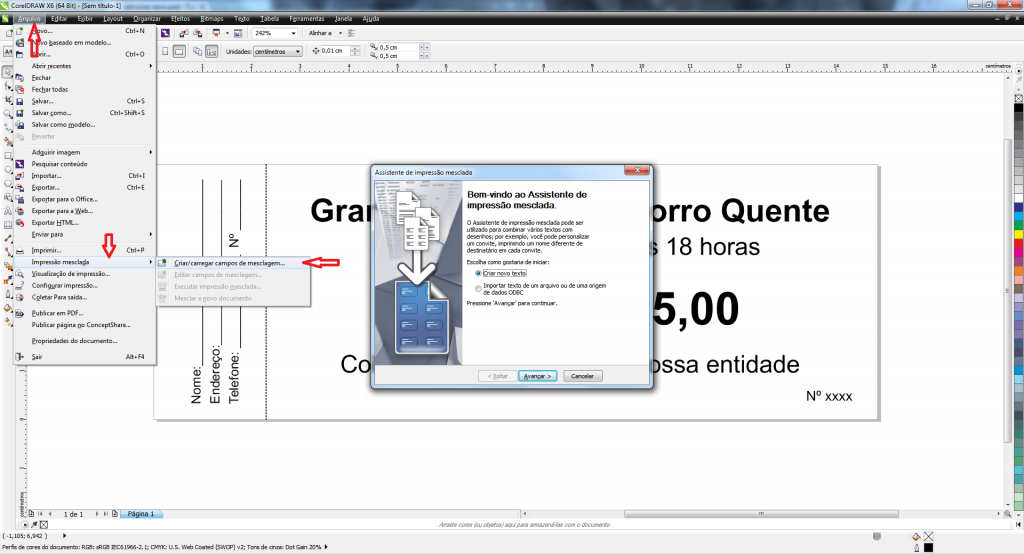The image size is (1024, 554).
Task: Click the Imprimir printer icon
Action: (20, 250)
